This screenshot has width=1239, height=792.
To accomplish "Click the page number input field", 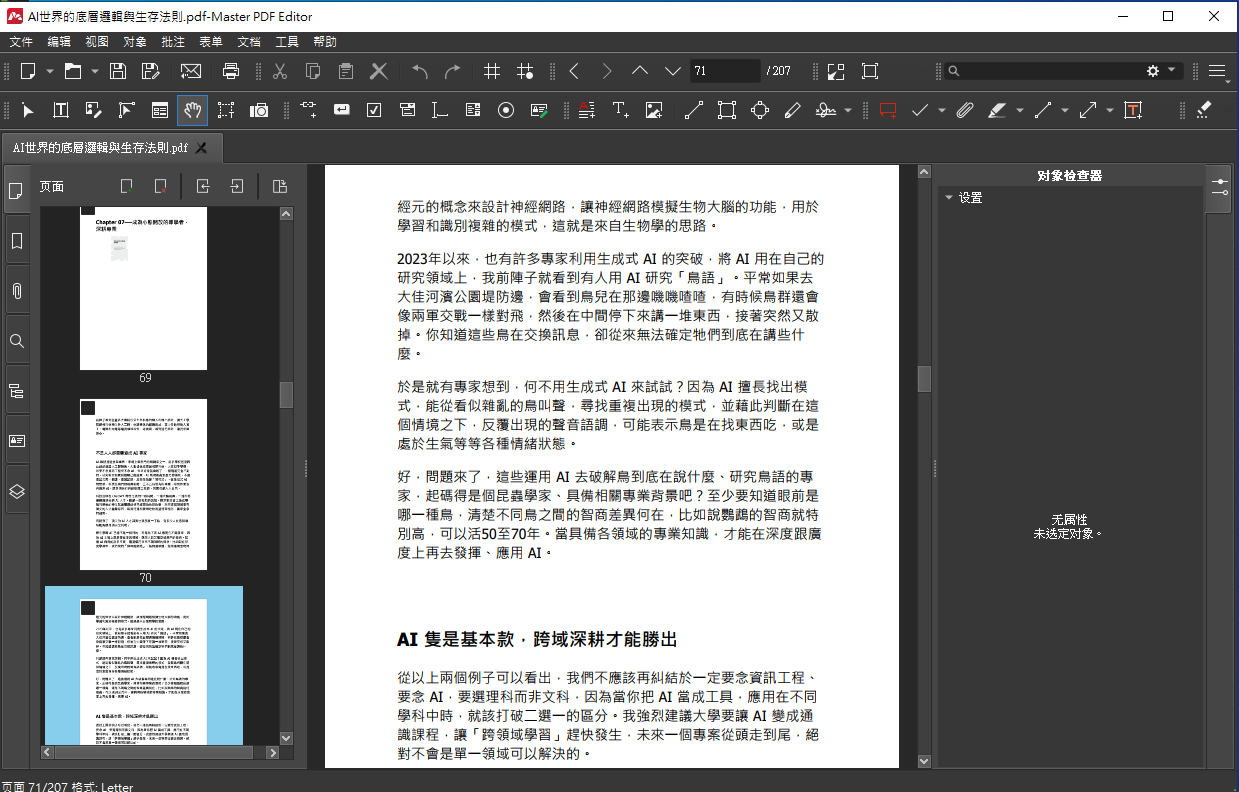I will [725, 71].
